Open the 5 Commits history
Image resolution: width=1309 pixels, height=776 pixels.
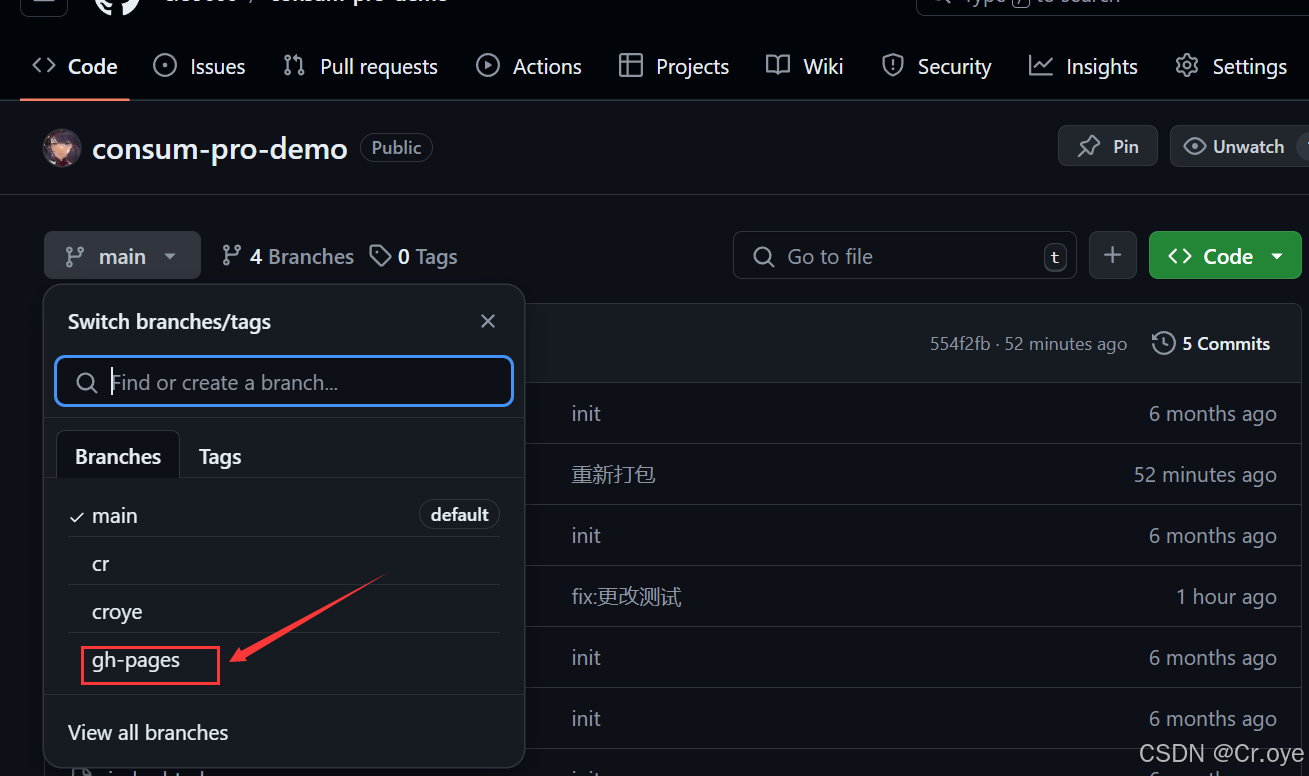click(x=1211, y=343)
